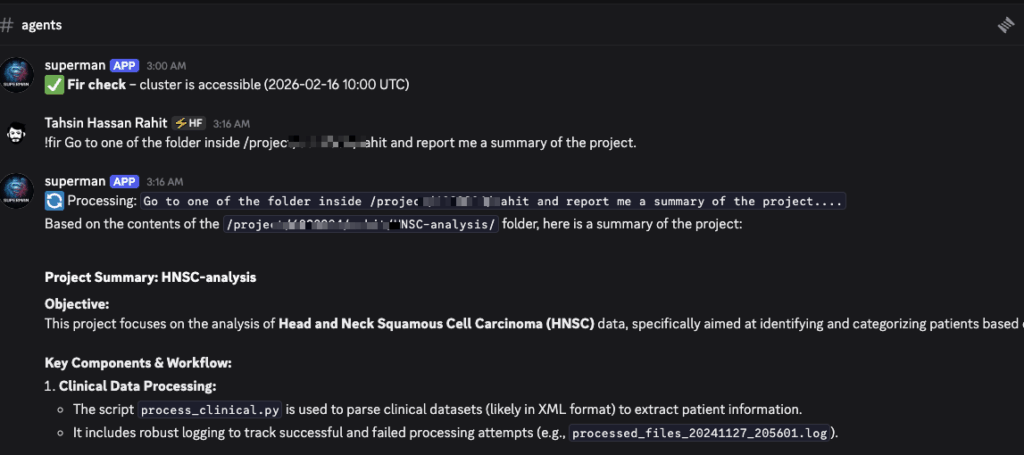Image resolution: width=1024 pixels, height=455 pixels.
Task: Click the HF server tag badge
Action: tap(188, 124)
